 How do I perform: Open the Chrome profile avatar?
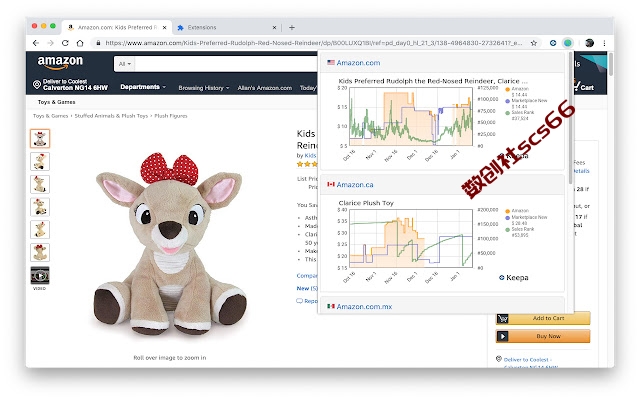point(589,43)
